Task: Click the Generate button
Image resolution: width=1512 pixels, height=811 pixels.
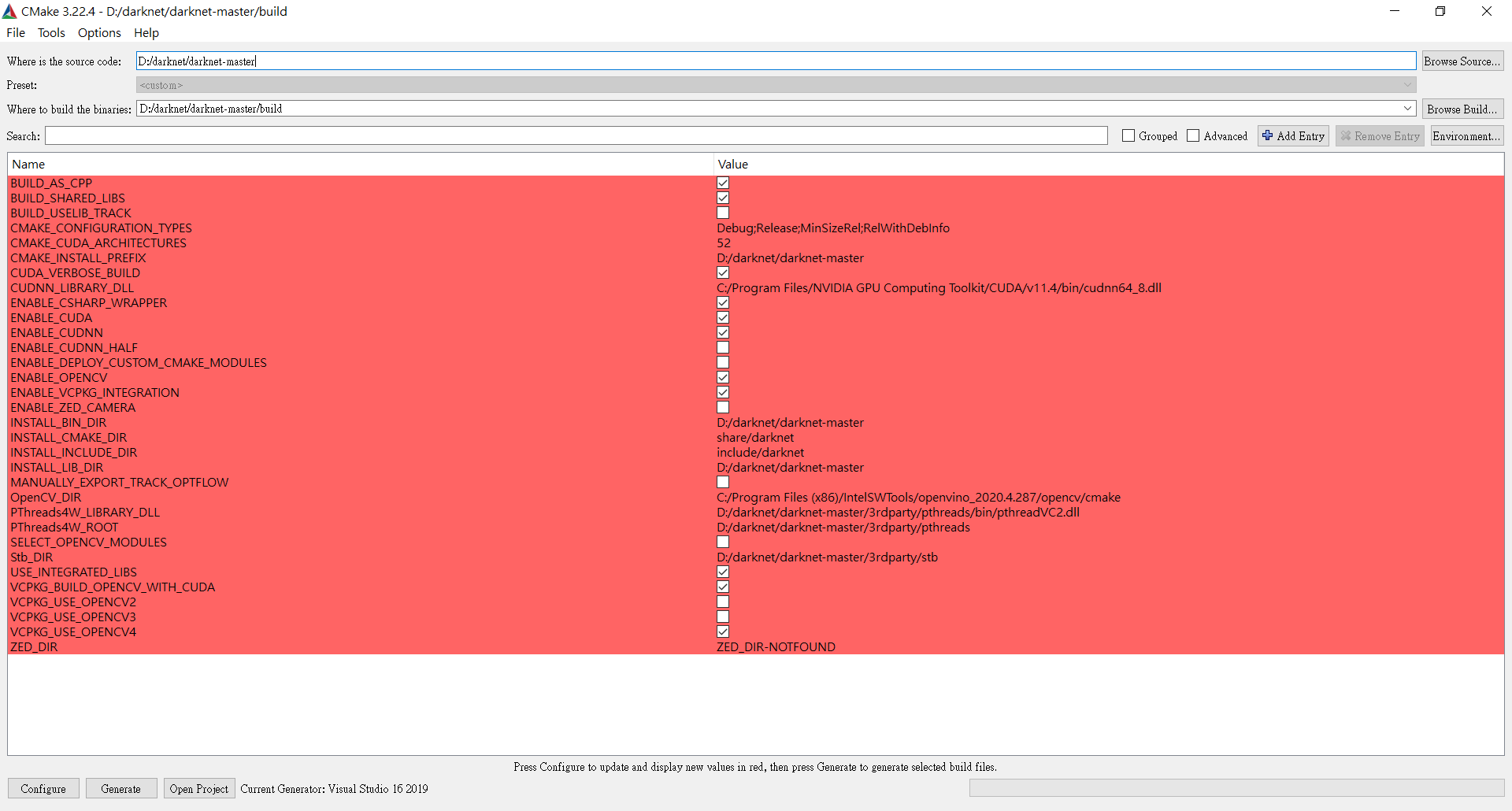Action: [x=121, y=789]
